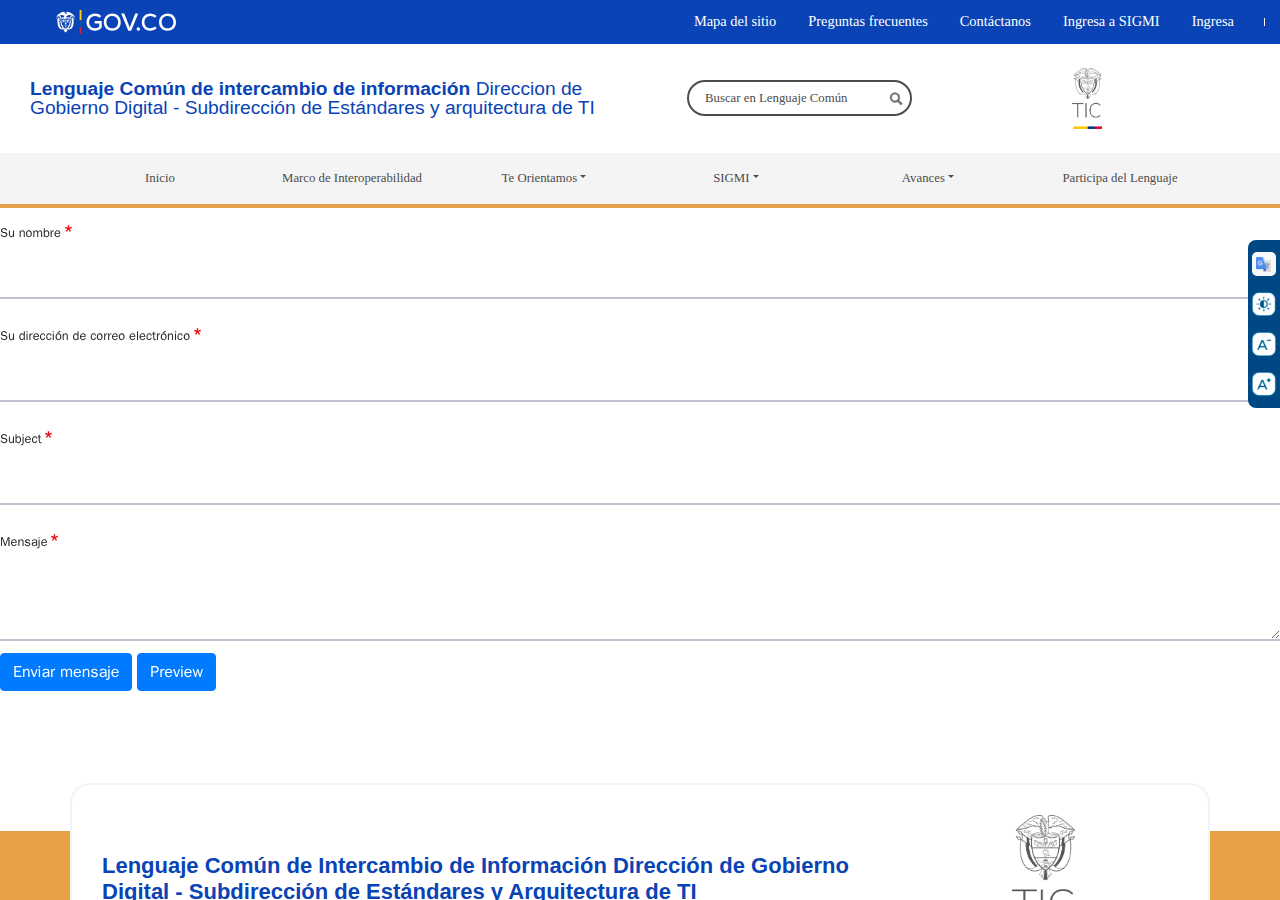Open Participa del Lenguaje menu item

(x=1120, y=178)
